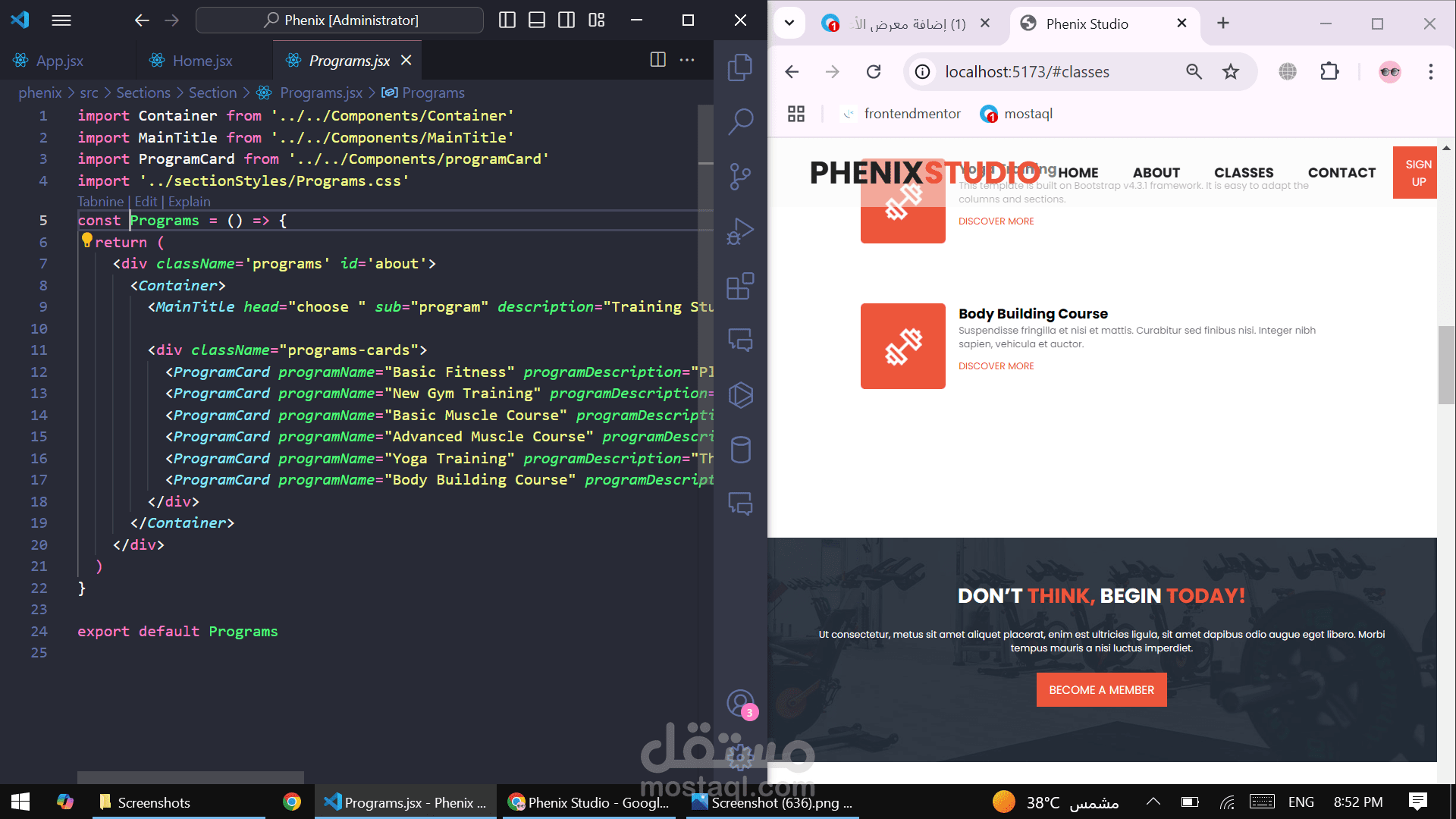Click DISCOVER MORE under Body Building Course
1456x819 pixels.
pyautogui.click(x=996, y=366)
